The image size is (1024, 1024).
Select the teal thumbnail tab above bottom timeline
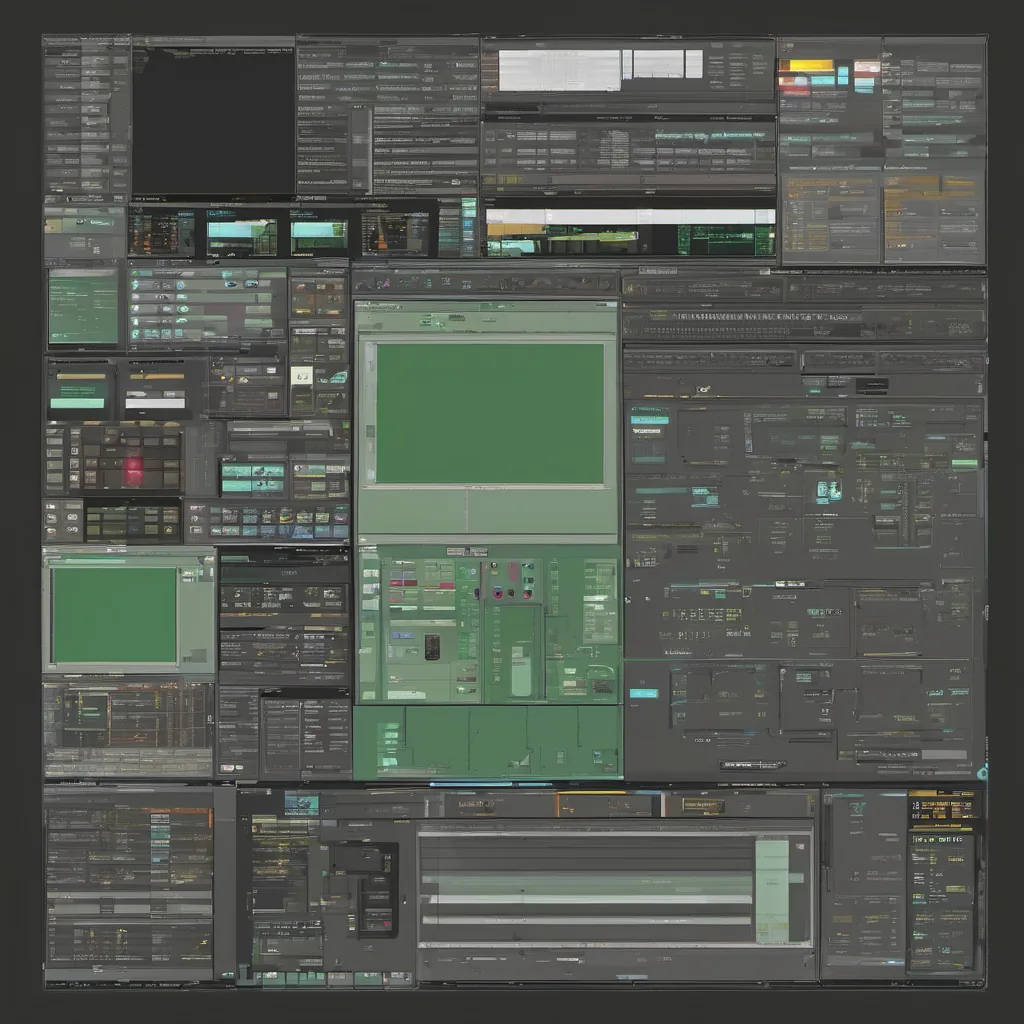(301, 802)
